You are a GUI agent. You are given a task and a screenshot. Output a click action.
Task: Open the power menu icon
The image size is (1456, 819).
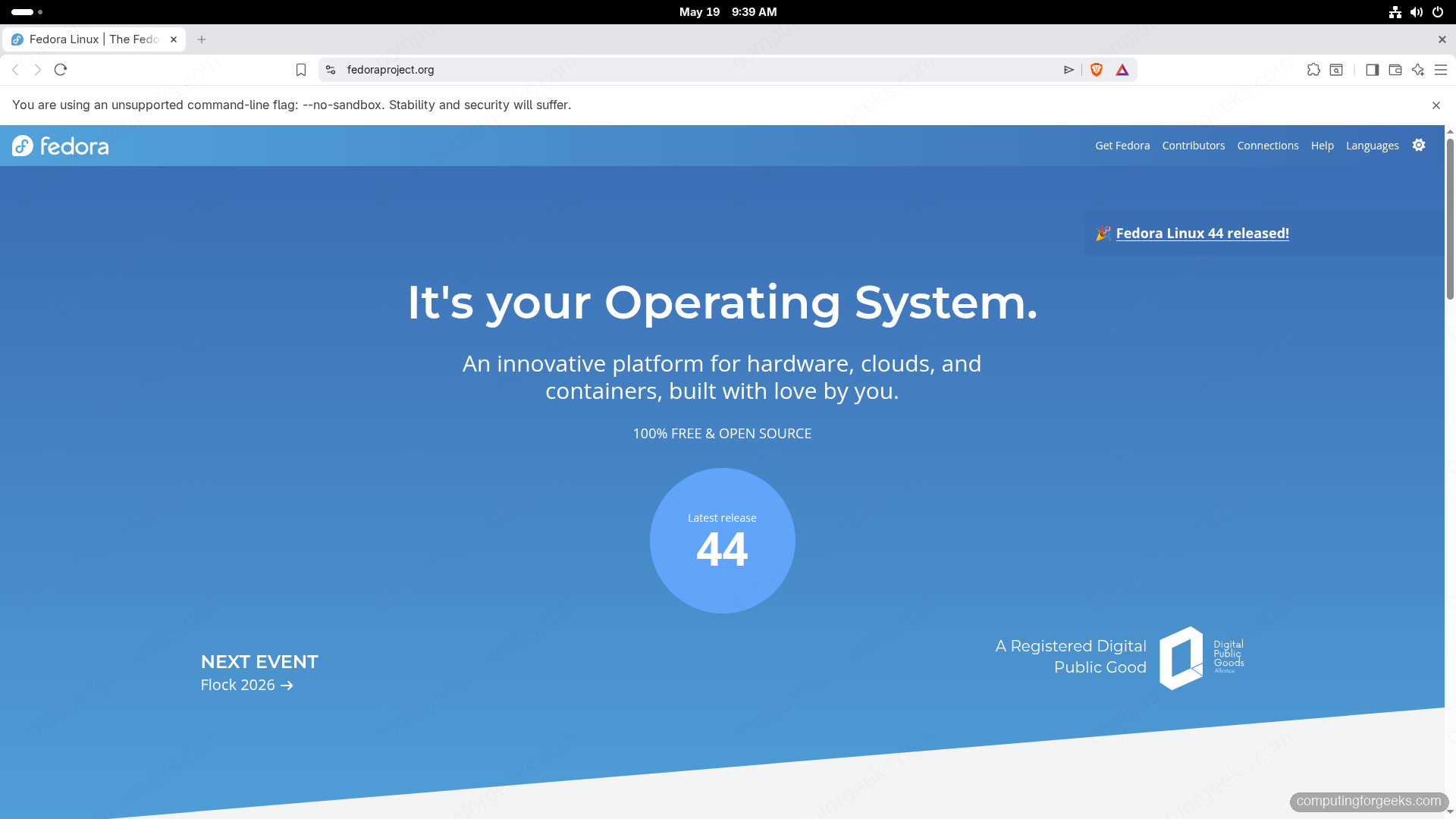click(x=1438, y=12)
